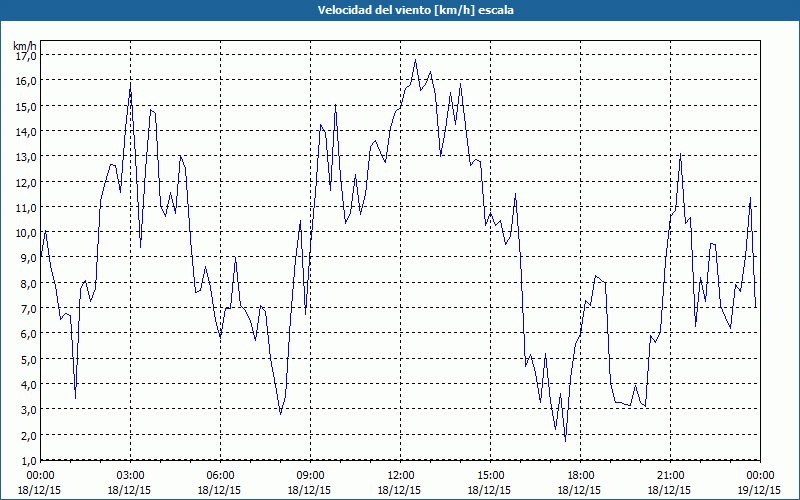Image resolution: width=800 pixels, height=500 pixels.
Task: Pick the '09:00' time label
Action: [x=311, y=476]
